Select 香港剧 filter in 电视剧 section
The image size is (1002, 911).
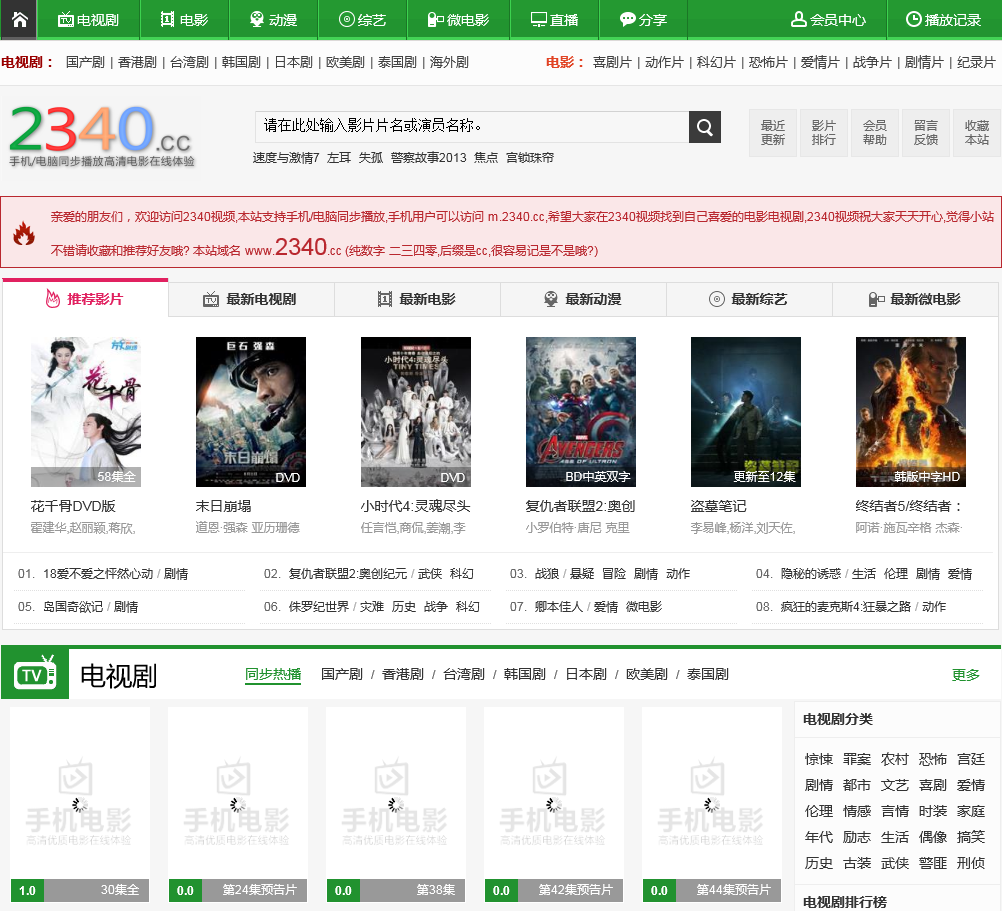point(403,675)
